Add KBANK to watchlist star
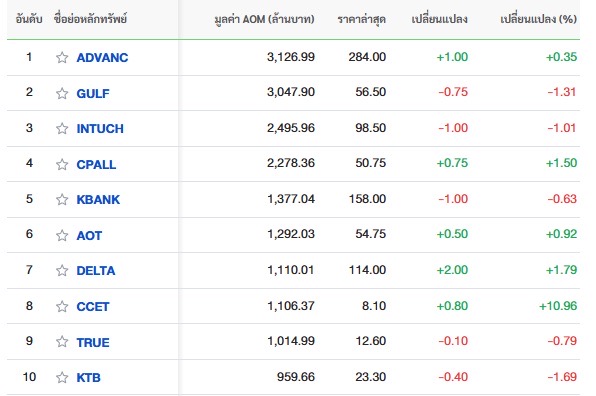This screenshot has height=396, width=596. pos(62,199)
